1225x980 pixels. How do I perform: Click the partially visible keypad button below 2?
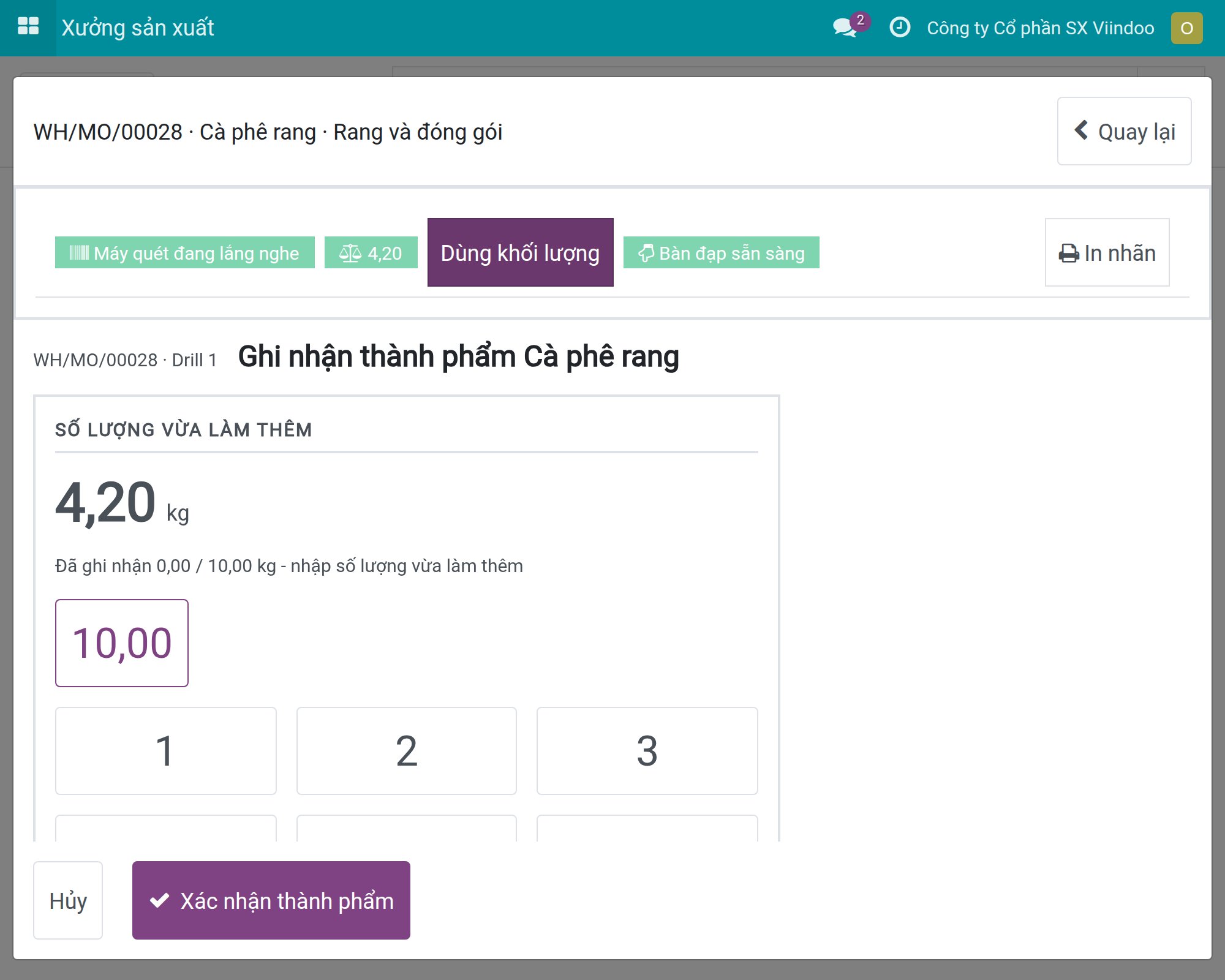tap(406, 828)
